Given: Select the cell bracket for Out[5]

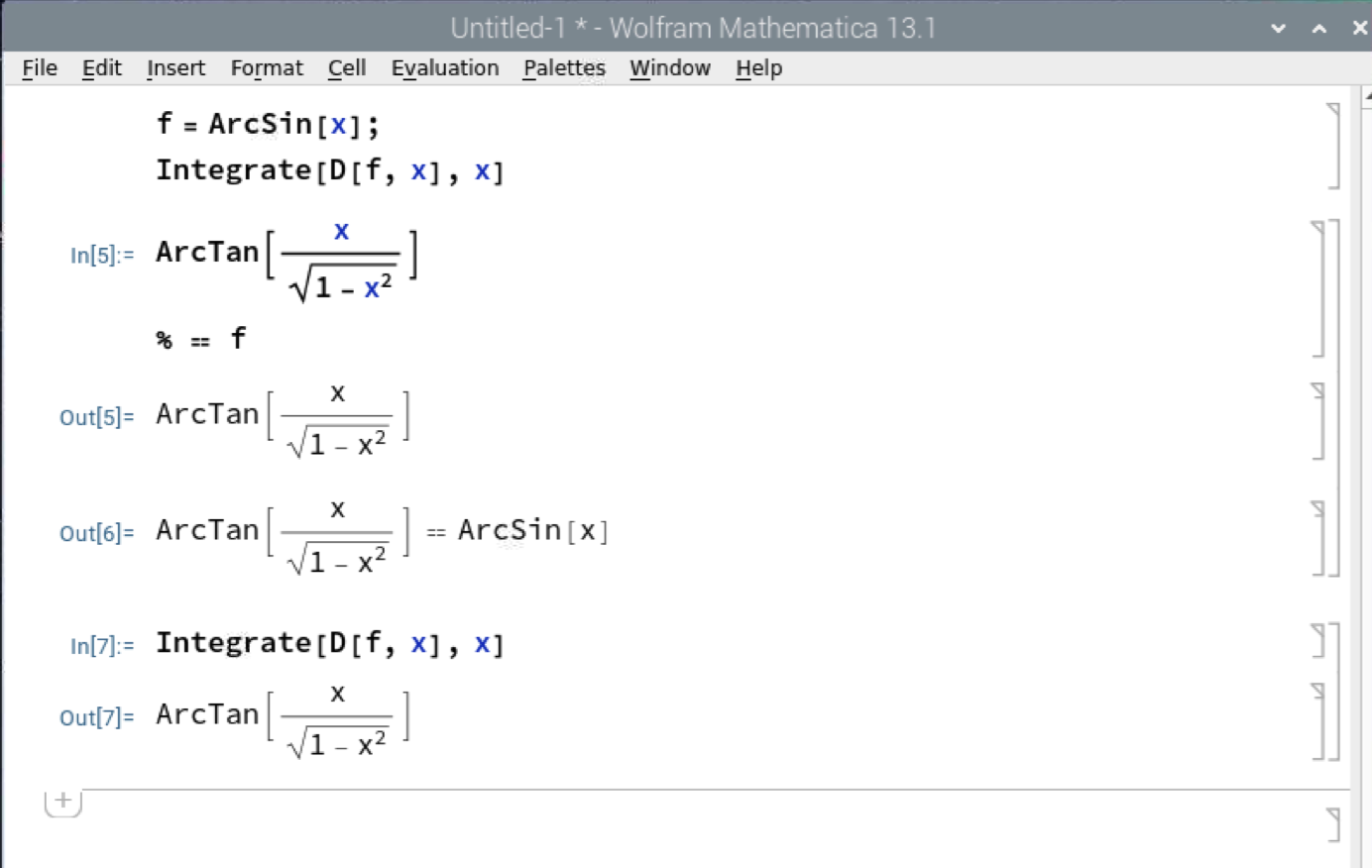Looking at the screenshot, I should (1319, 422).
